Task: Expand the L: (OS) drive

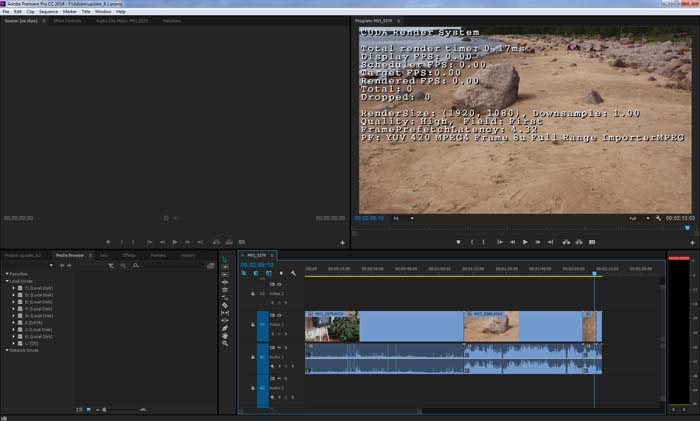Action: (x=13, y=343)
